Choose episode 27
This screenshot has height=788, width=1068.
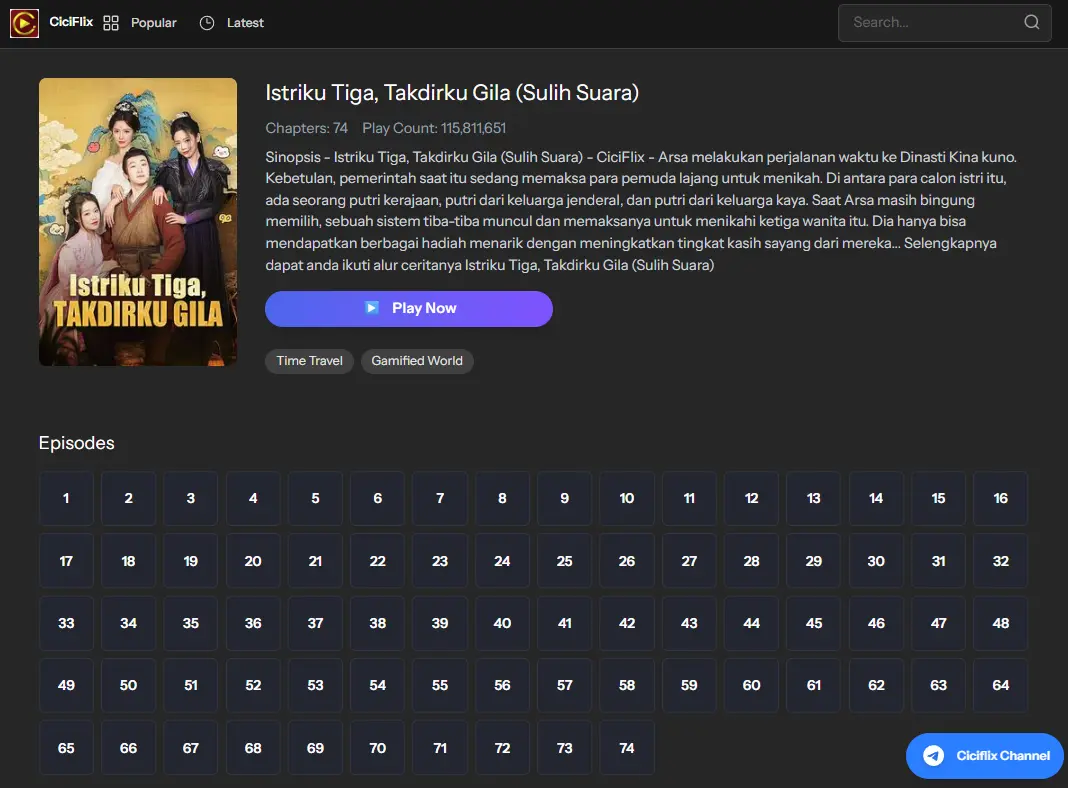(x=689, y=561)
